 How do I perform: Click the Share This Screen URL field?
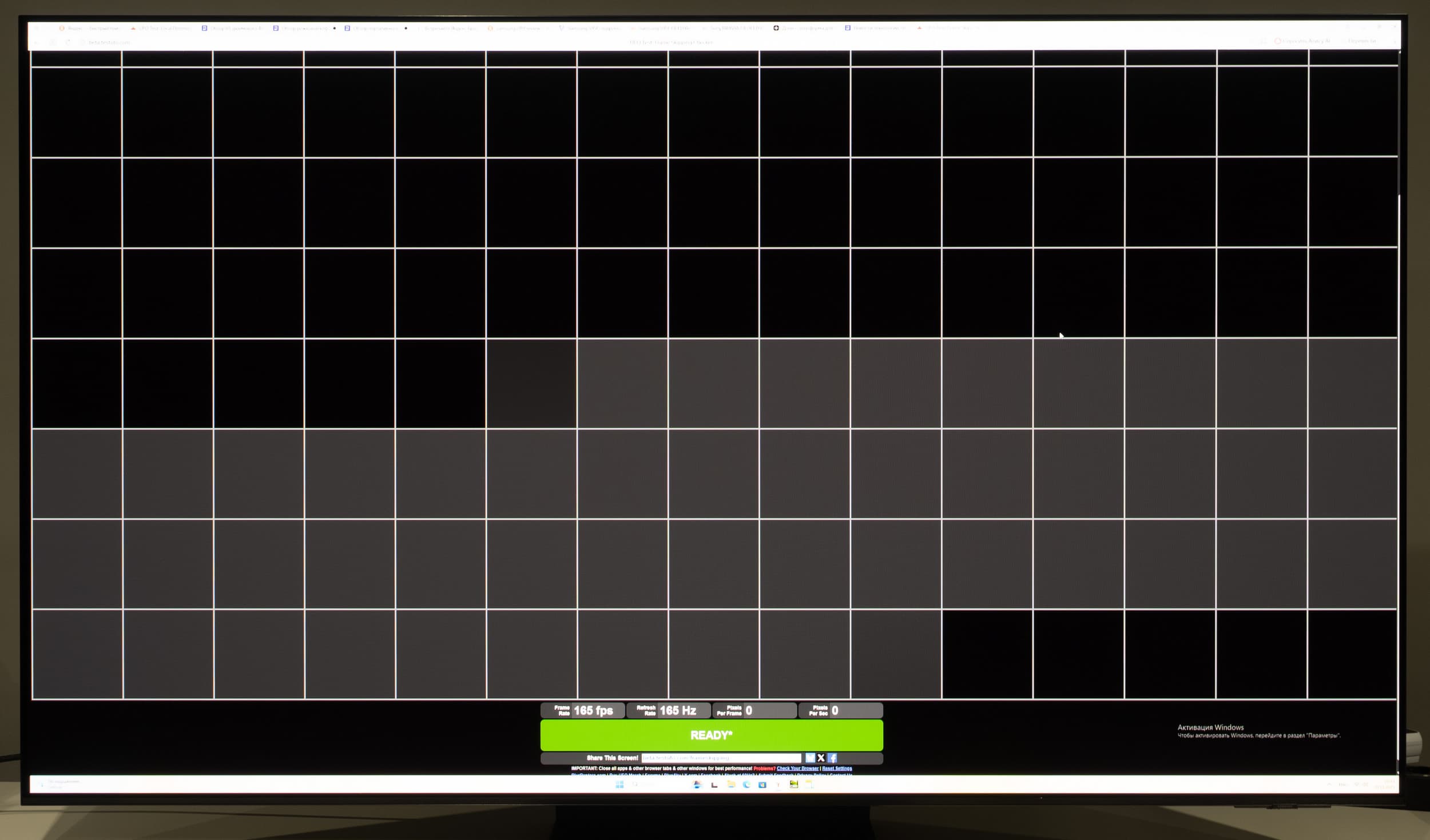coord(721,758)
